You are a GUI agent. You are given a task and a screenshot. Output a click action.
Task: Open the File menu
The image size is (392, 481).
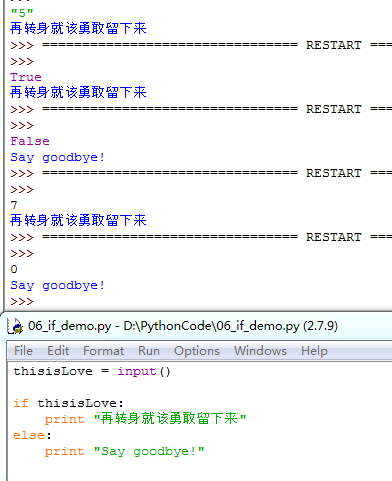pos(23,351)
